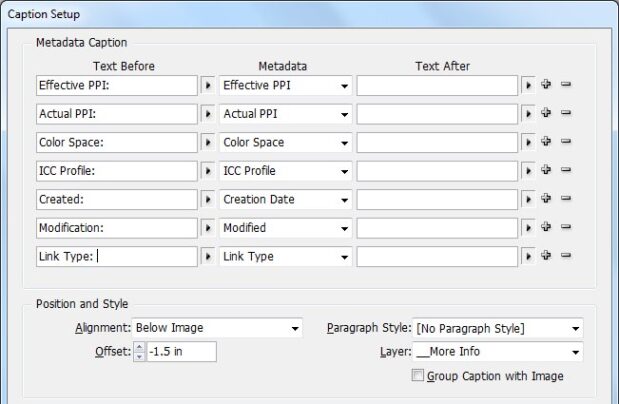Open the Color Space metadata dropdown
The image size is (619, 404).
click(x=286, y=143)
